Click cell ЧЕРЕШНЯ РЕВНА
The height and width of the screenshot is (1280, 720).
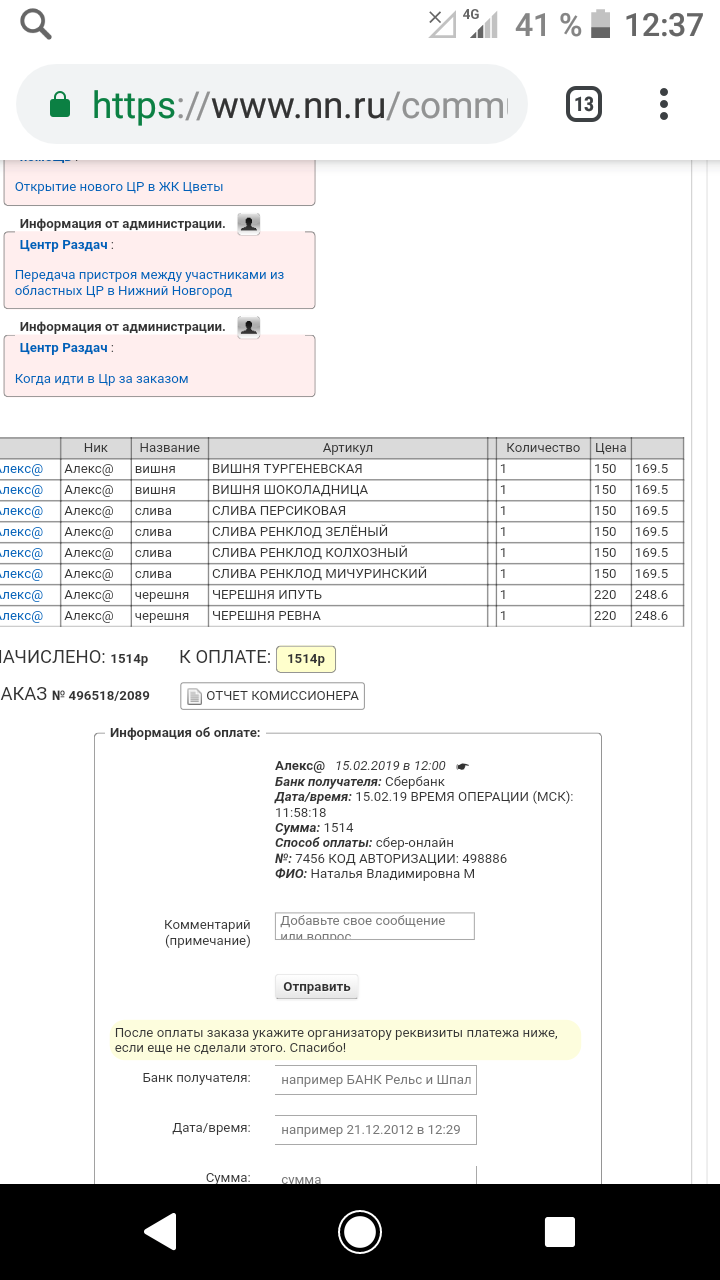click(x=348, y=616)
